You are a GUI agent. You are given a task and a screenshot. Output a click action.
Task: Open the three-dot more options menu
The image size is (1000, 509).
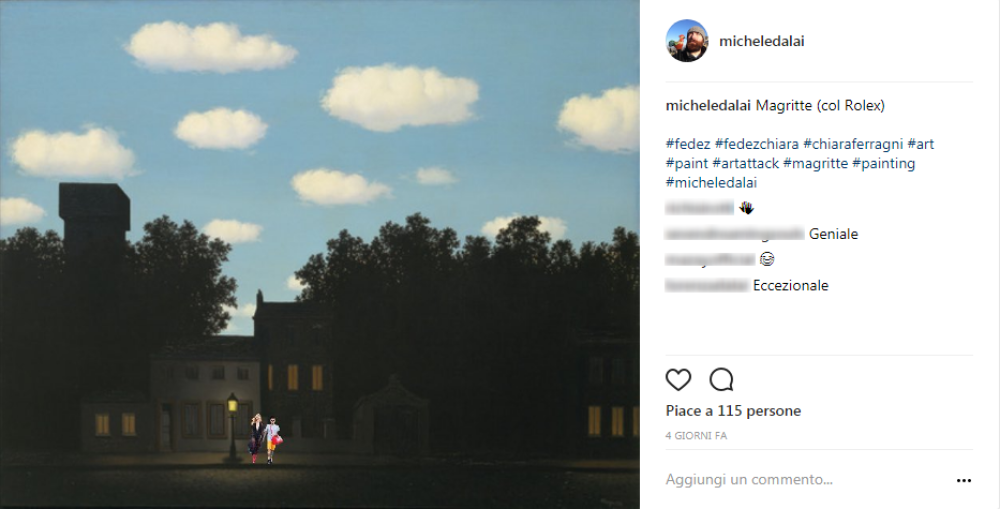(x=964, y=480)
